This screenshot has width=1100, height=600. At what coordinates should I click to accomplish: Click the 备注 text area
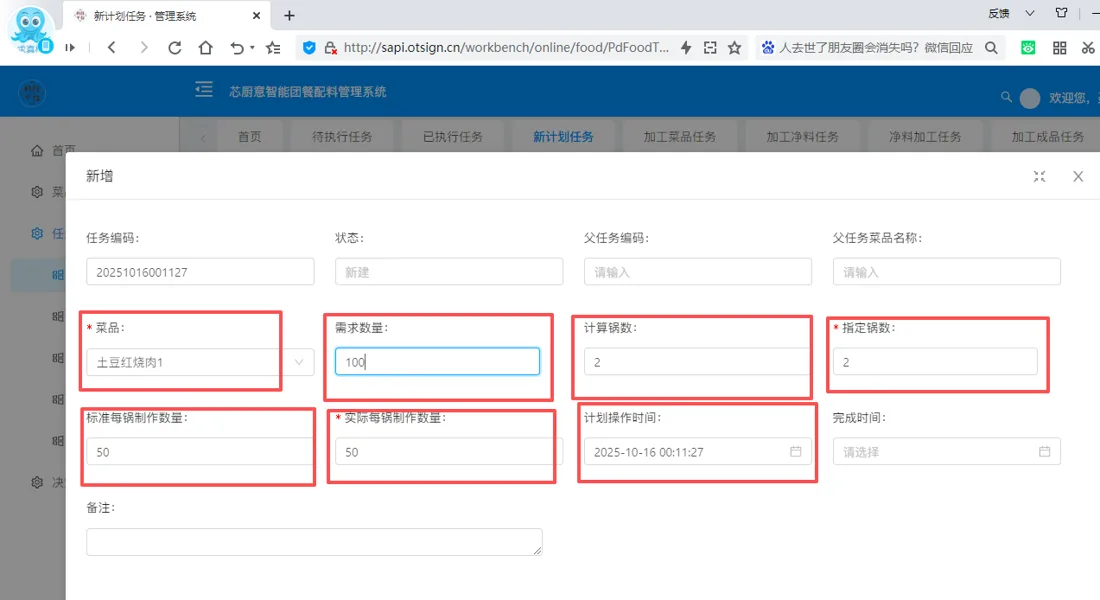coord(314,542)
